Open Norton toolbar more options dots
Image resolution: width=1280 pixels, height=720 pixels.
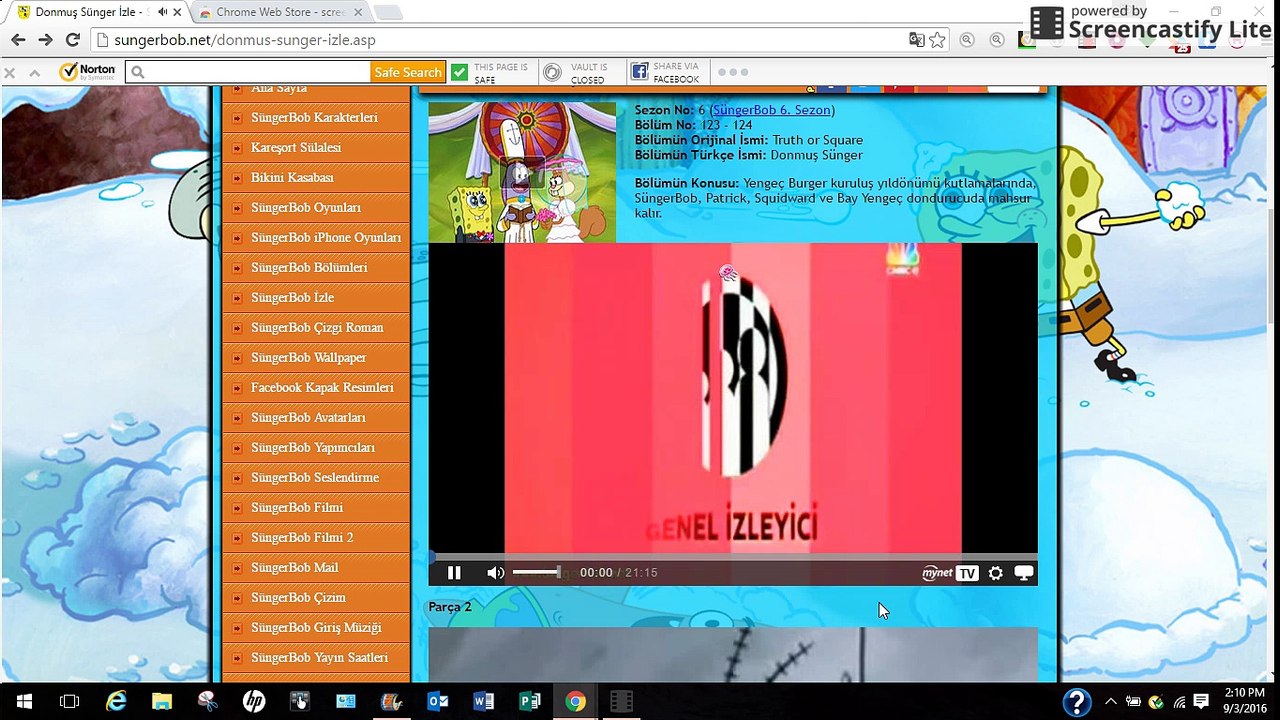[x=733, y=72]
